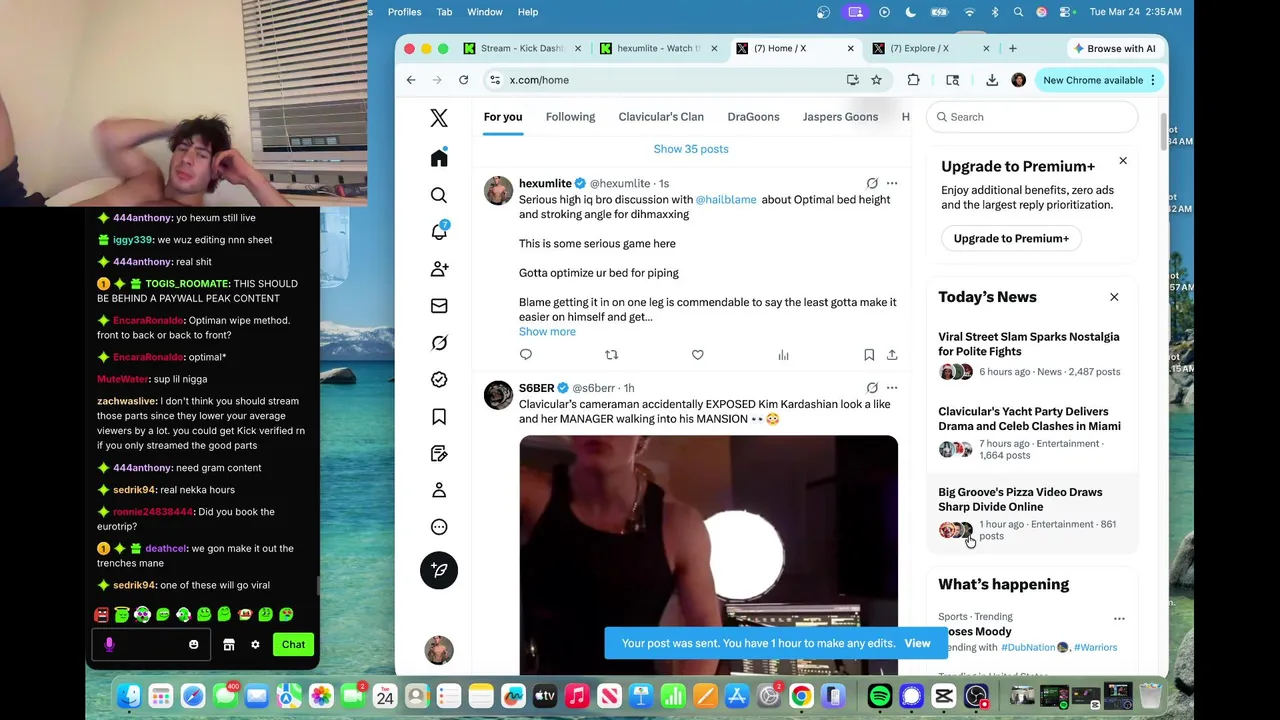Click Upgrade to Premium+ button
The height and width of the screenshot is (720, 1280).
point(1011,238)
